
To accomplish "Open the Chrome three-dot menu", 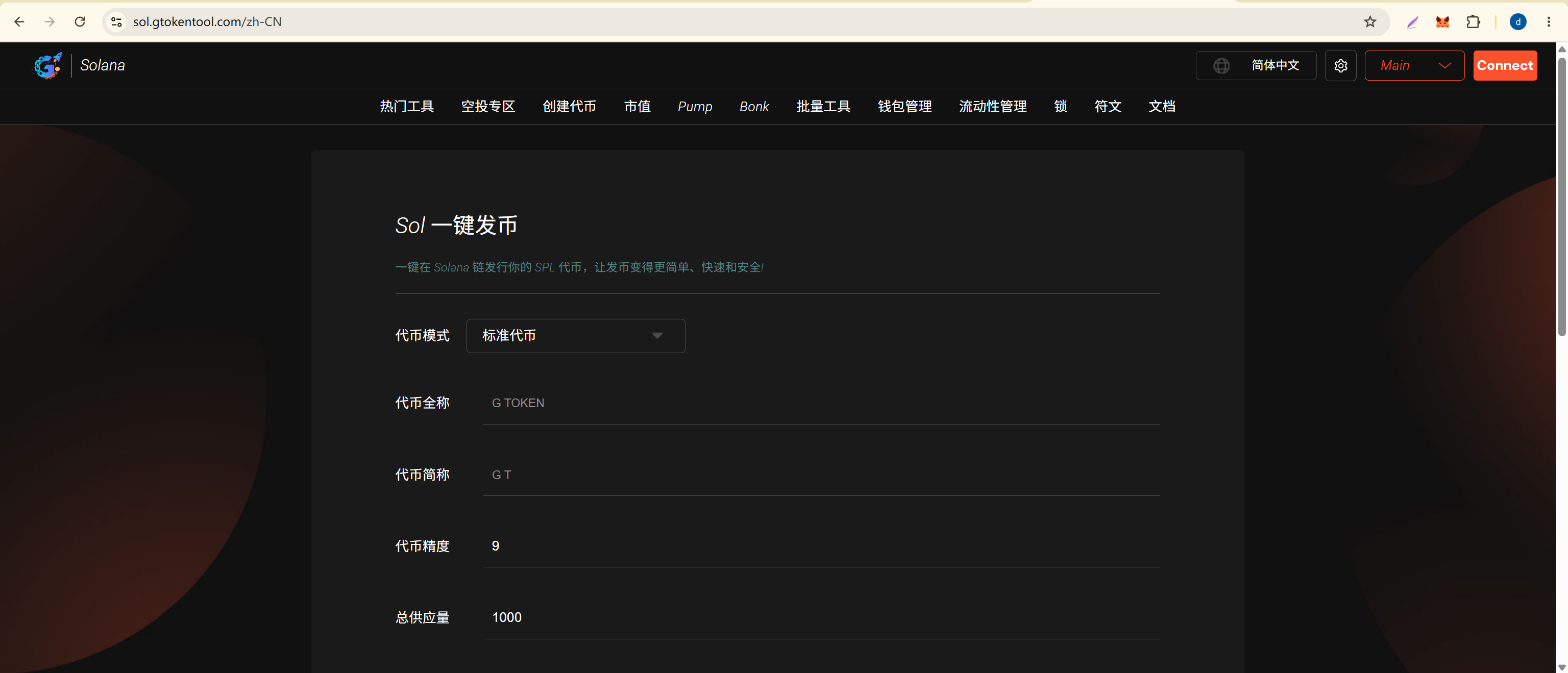I will 1549,22.
